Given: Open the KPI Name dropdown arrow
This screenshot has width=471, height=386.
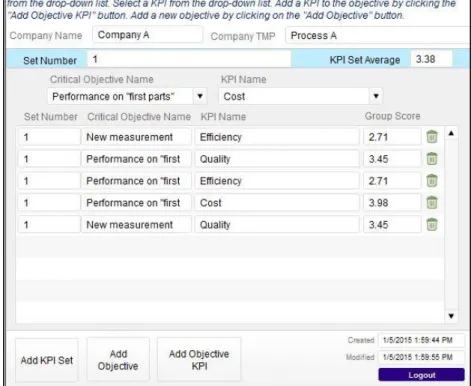Looking at the screenshot, I should point(376,96).
